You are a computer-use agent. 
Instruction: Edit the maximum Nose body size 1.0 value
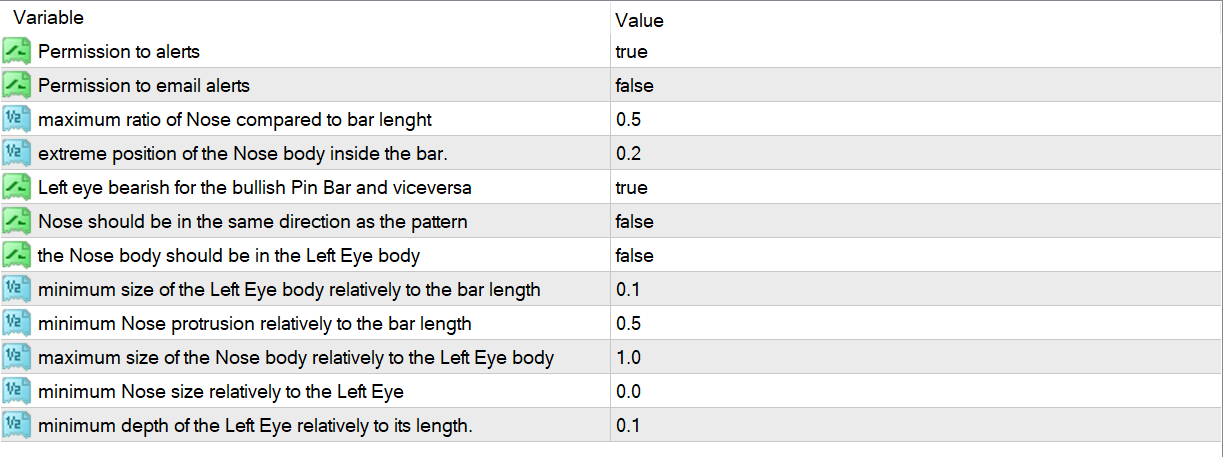pyautogui.click(x=628, y=358)
